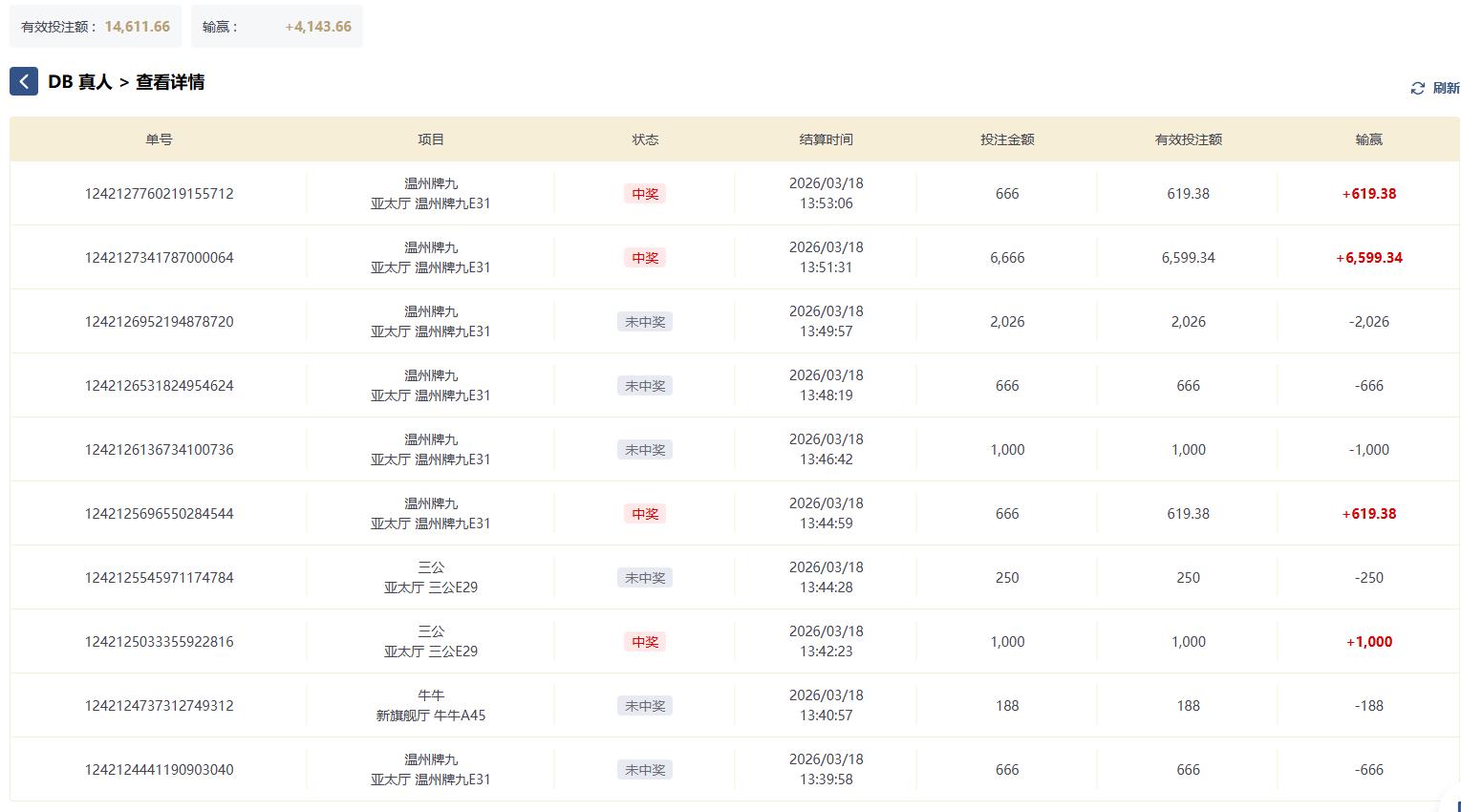Open the DB 真人 breadcrumb link
Screen dimensions: 1461x812
(79, 82)
